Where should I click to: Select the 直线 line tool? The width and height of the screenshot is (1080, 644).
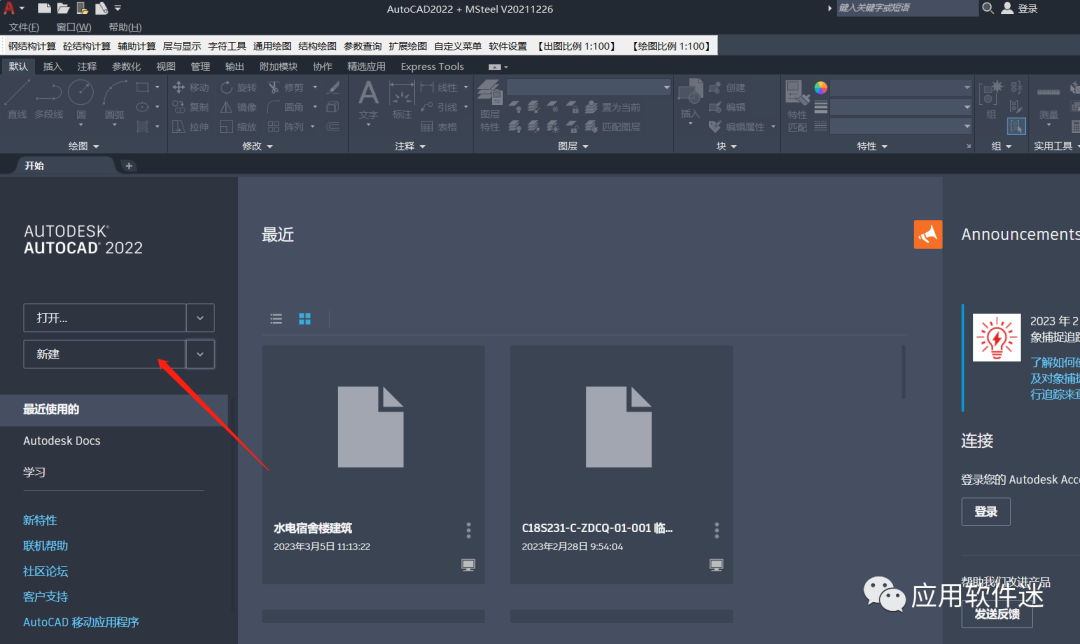coord(17,101)
